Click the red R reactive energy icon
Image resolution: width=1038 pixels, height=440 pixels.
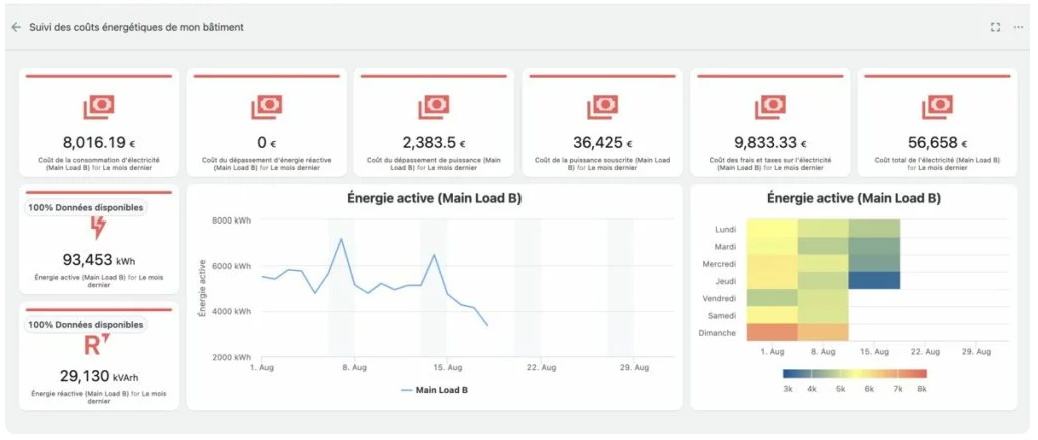click(97, 345)
